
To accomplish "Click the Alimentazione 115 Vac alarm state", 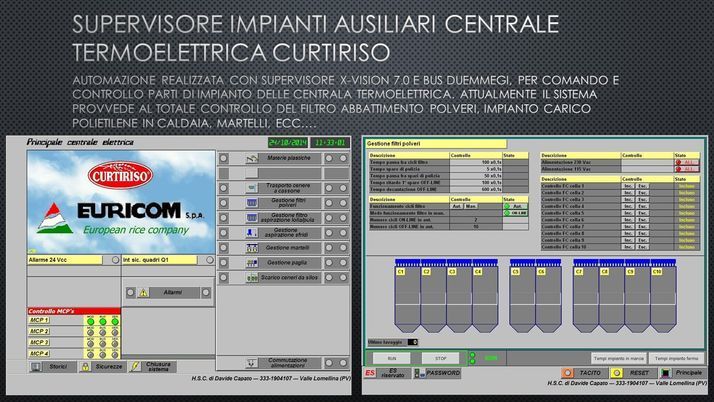I will click(687, 169).
